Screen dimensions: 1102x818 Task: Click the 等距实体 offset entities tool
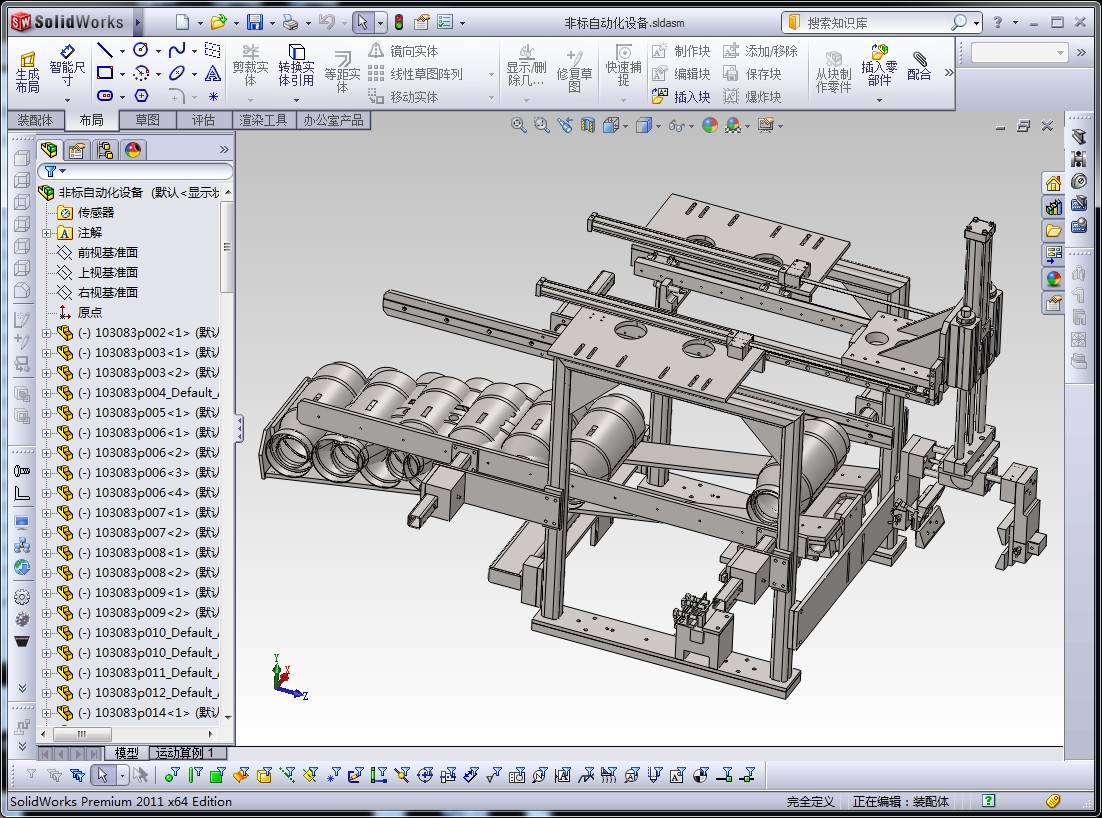(x=342, y=72)
